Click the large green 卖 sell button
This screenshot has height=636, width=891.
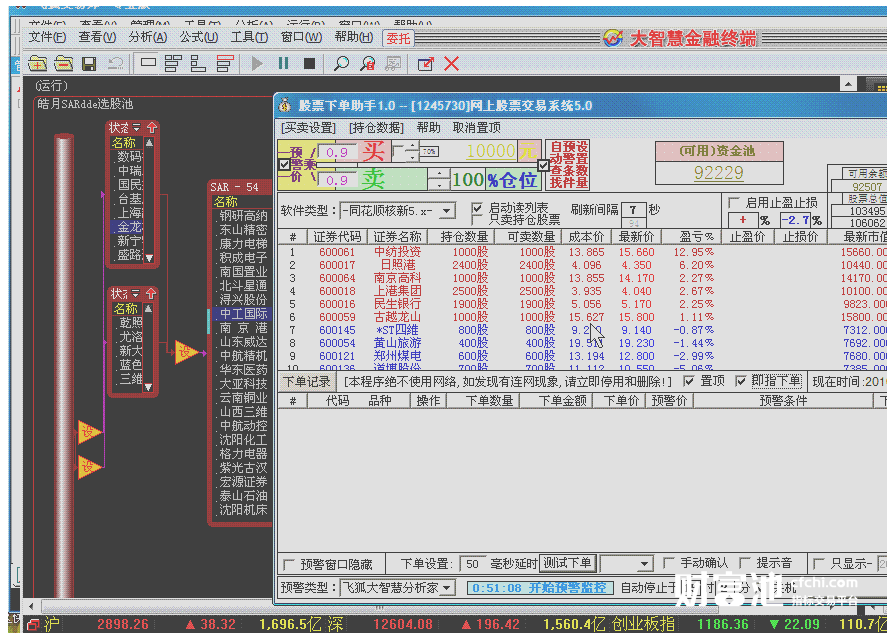click(373, 180)
